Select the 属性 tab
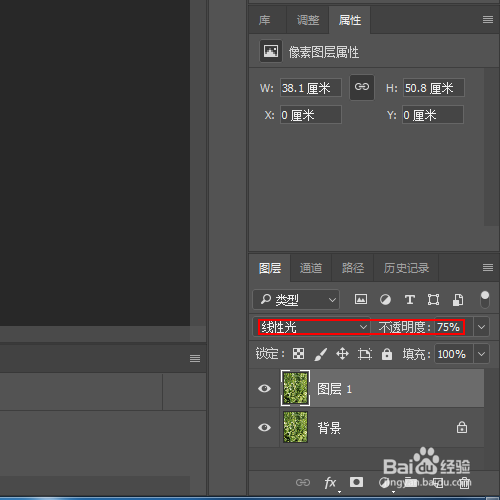The image size is (500, 500). pos(350,20)
